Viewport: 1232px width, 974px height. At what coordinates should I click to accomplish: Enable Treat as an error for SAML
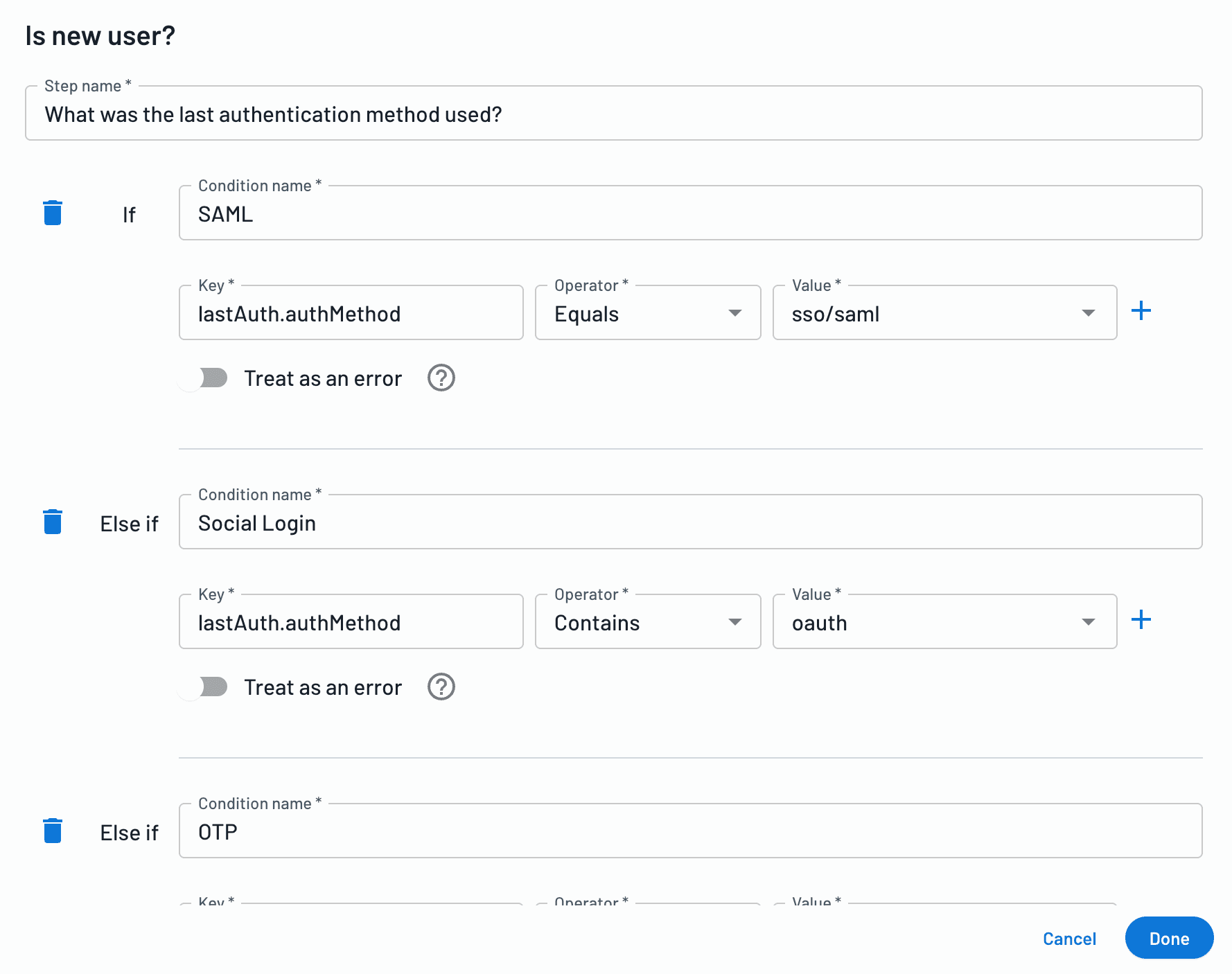[x=209, y=378]
